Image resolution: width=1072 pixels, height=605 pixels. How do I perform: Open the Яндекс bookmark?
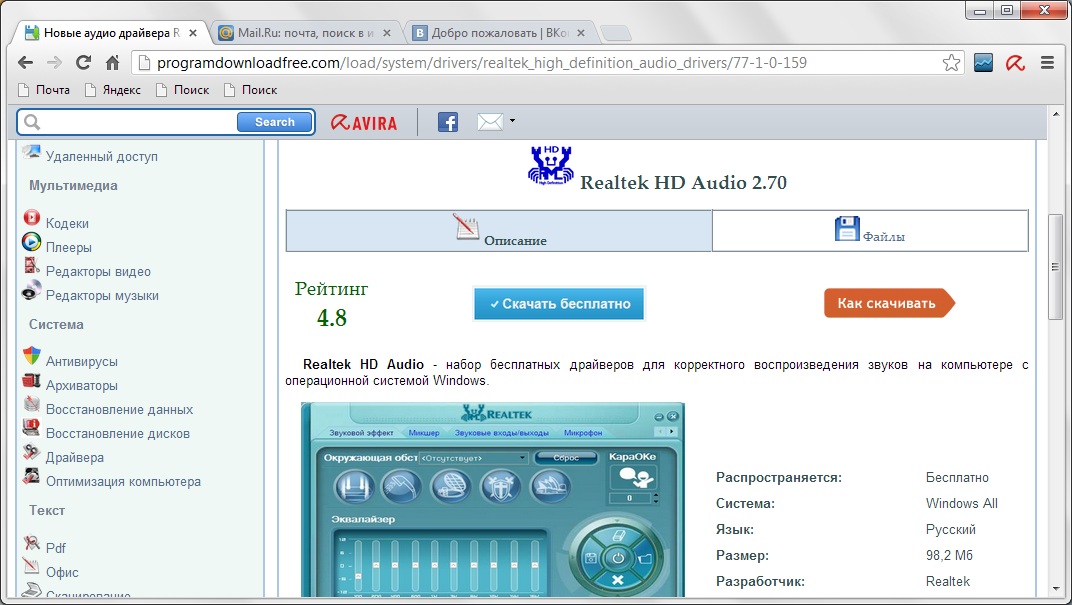click(x=113, y=90)
